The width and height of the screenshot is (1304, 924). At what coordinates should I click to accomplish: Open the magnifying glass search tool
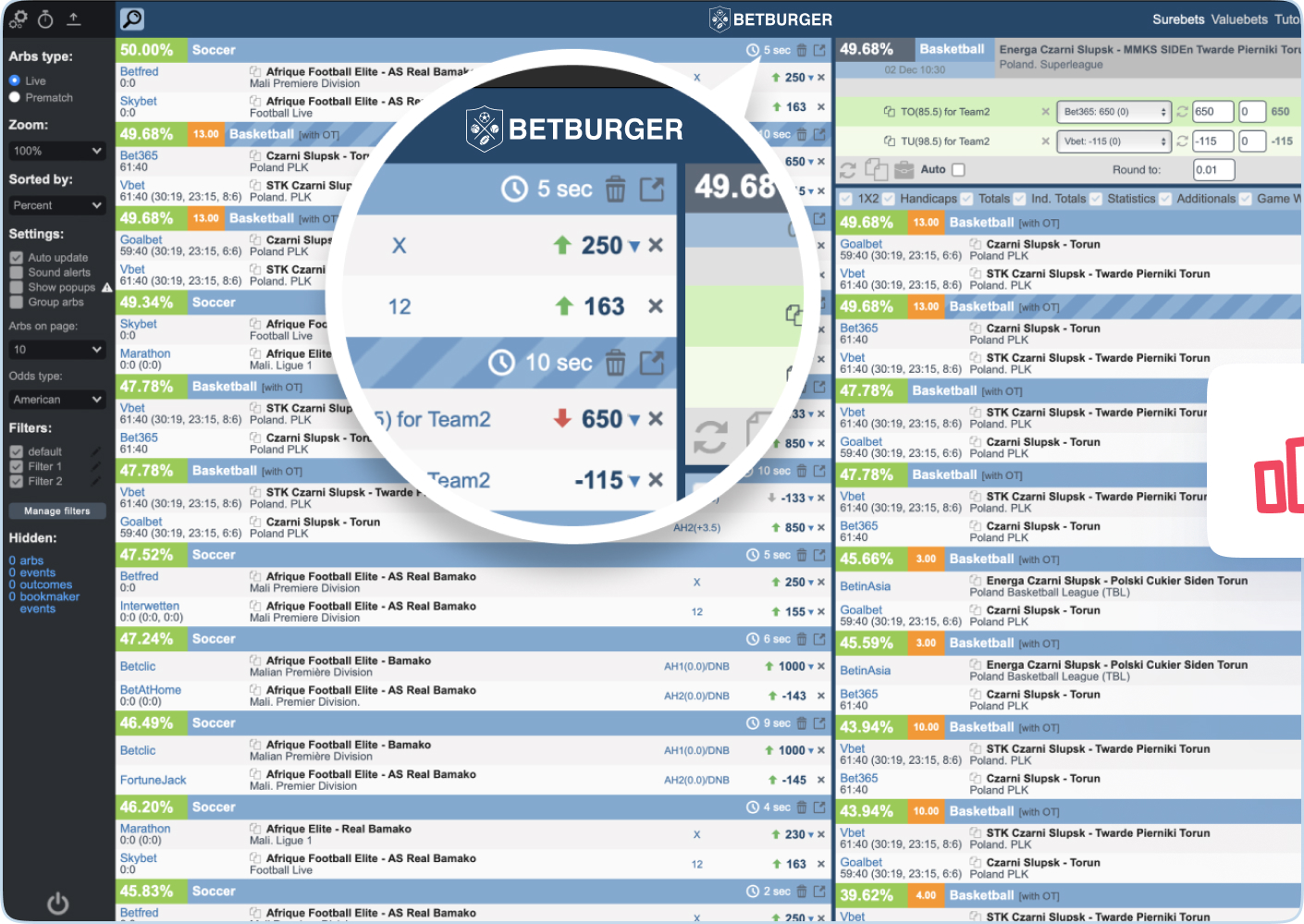132,18
